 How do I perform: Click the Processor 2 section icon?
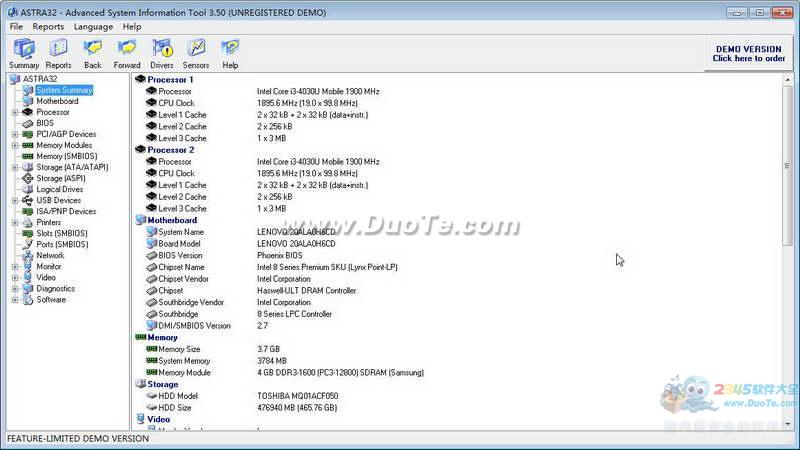coord(140,149)
